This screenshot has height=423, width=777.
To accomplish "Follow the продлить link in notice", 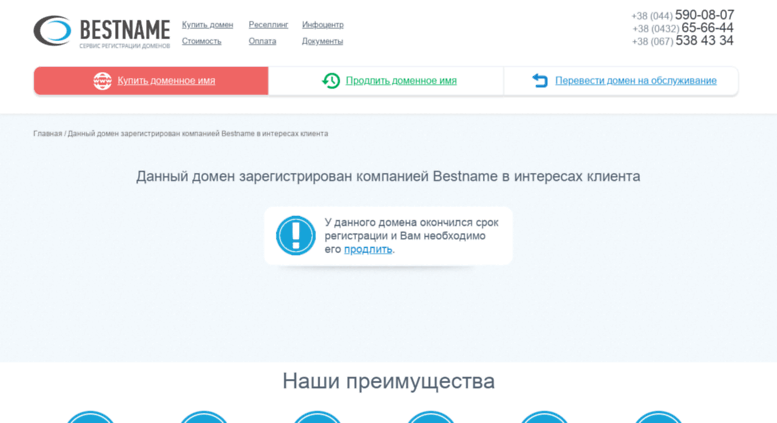I will pos(368,249).
